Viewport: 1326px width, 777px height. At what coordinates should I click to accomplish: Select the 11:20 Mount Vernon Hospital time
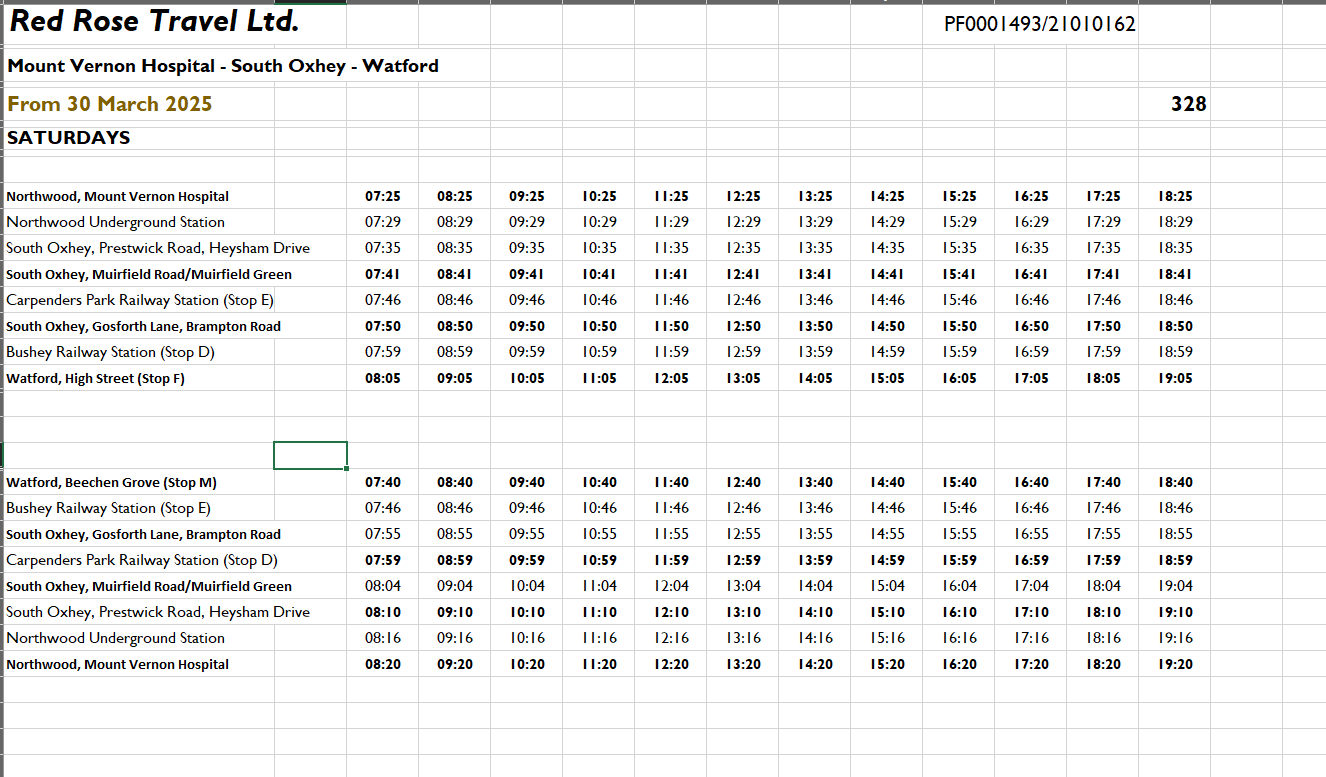pyautogui.click(x=599, y=664)
